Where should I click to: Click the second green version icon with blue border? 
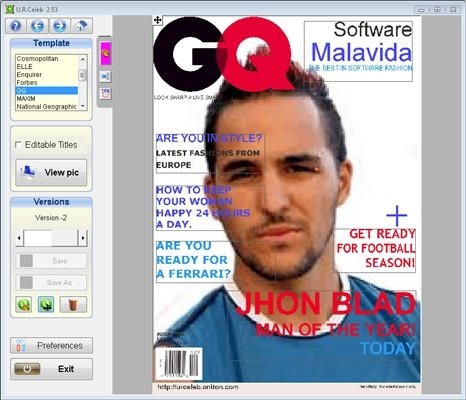pos(46,304)
